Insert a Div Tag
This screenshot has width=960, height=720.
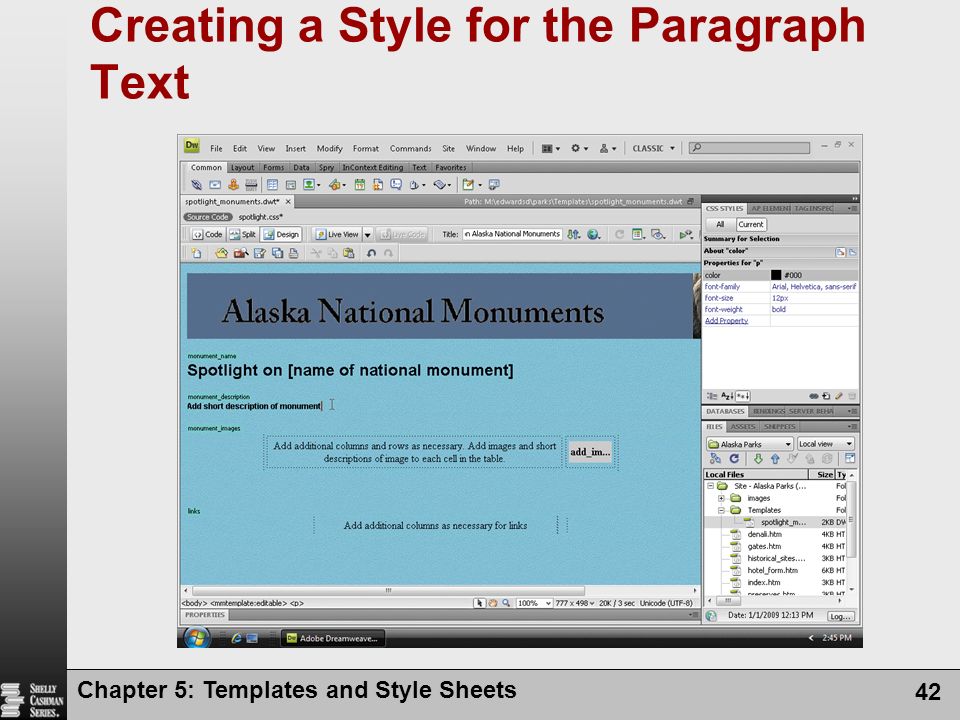tap(291, 184)
